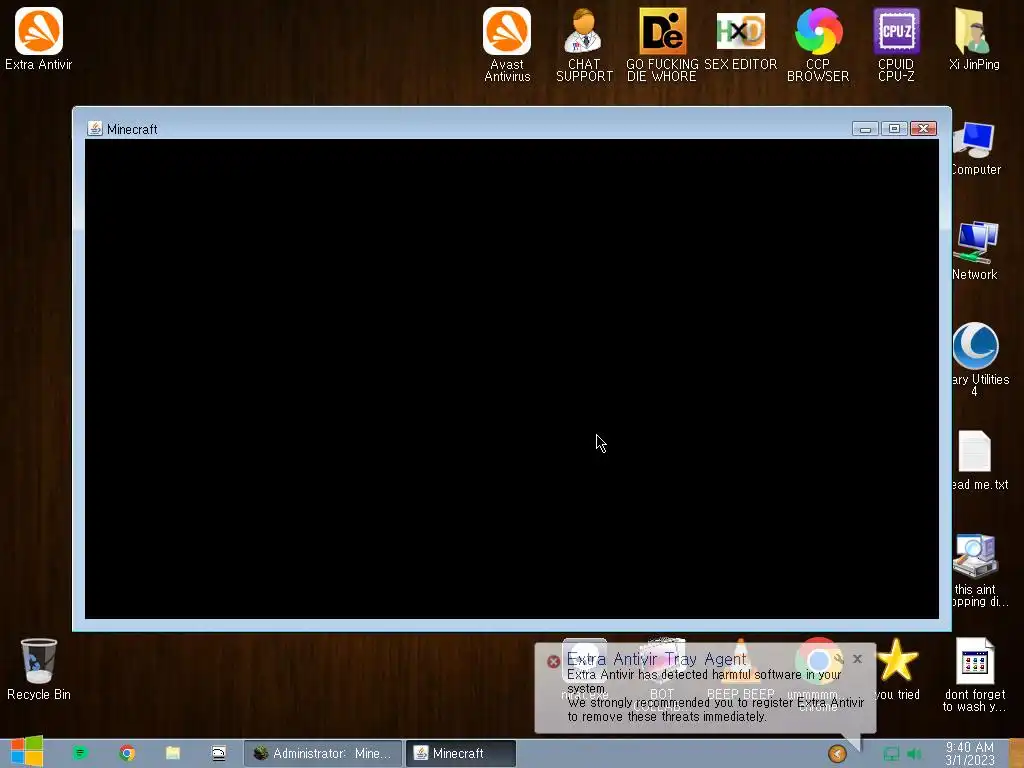The height and width of the screenshot is (768, 1024).
Task: Click the Extra Antivir Tray Agent balloon title
Action: (656, 659)
